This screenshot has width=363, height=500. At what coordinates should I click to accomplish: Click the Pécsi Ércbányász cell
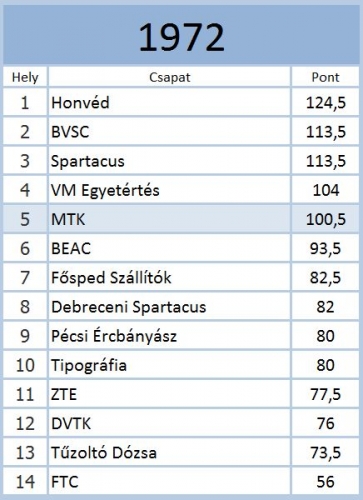click(169, 336)
